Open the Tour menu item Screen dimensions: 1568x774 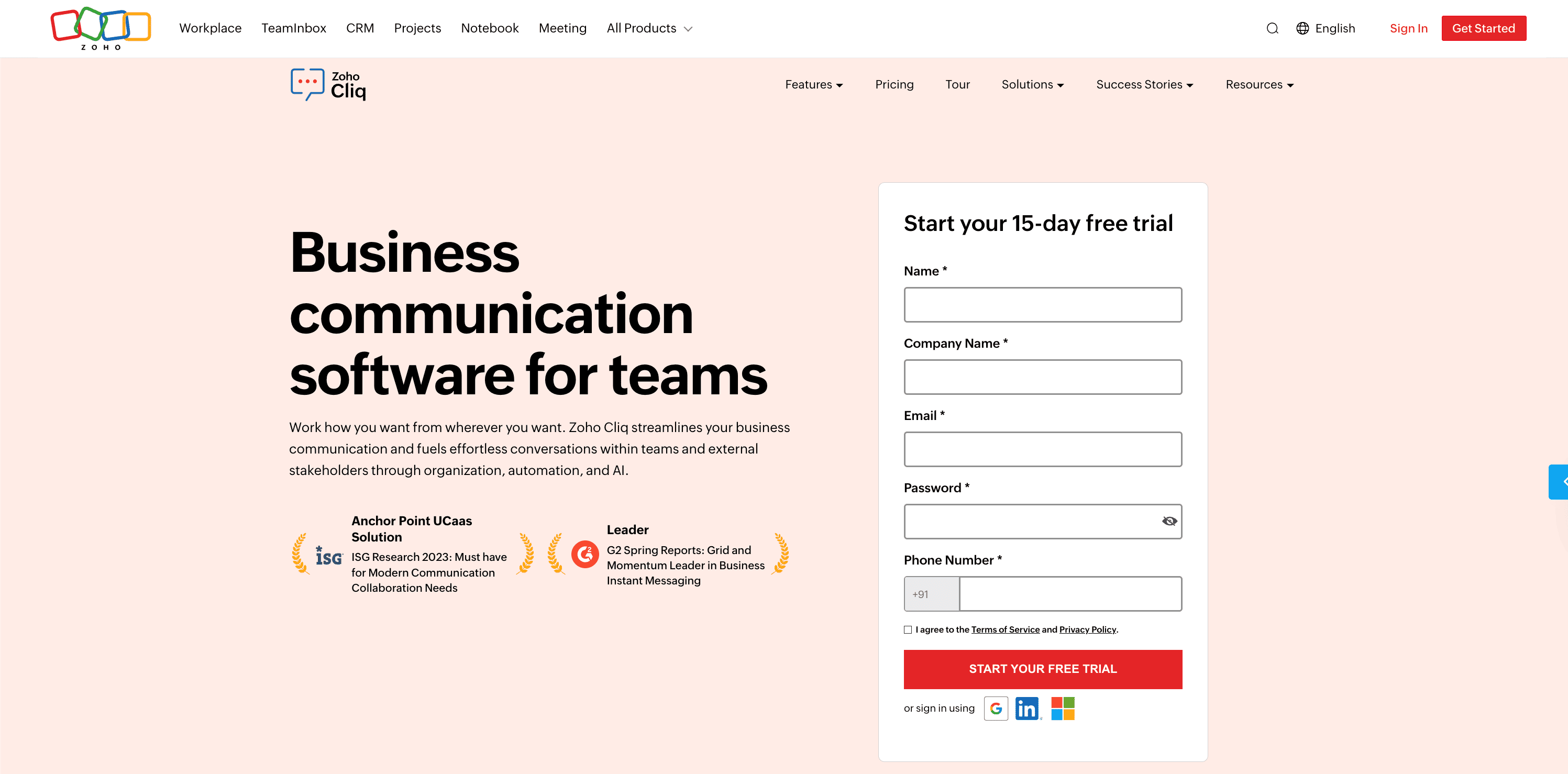957,85
